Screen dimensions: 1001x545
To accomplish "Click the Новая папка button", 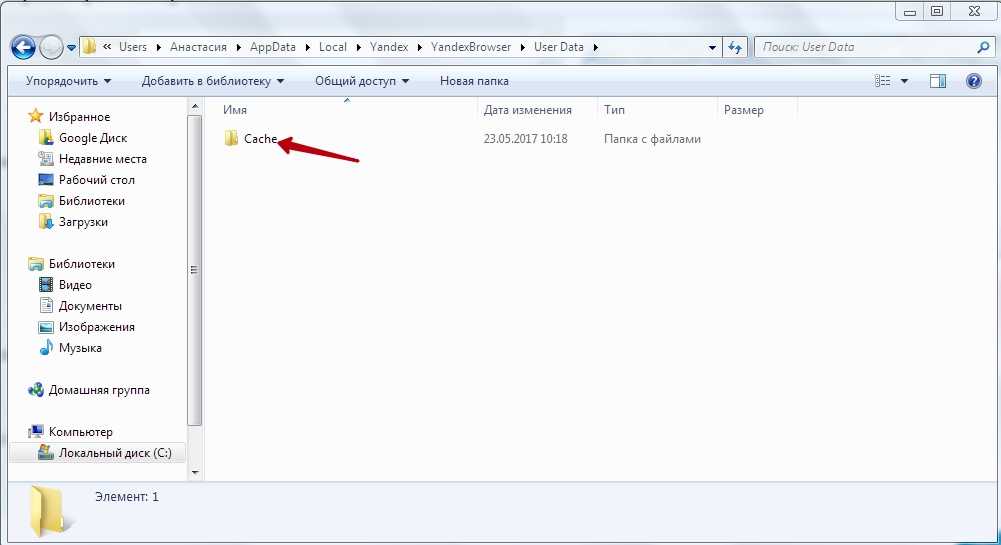I will pyautogui.click(x=474, y=81).
